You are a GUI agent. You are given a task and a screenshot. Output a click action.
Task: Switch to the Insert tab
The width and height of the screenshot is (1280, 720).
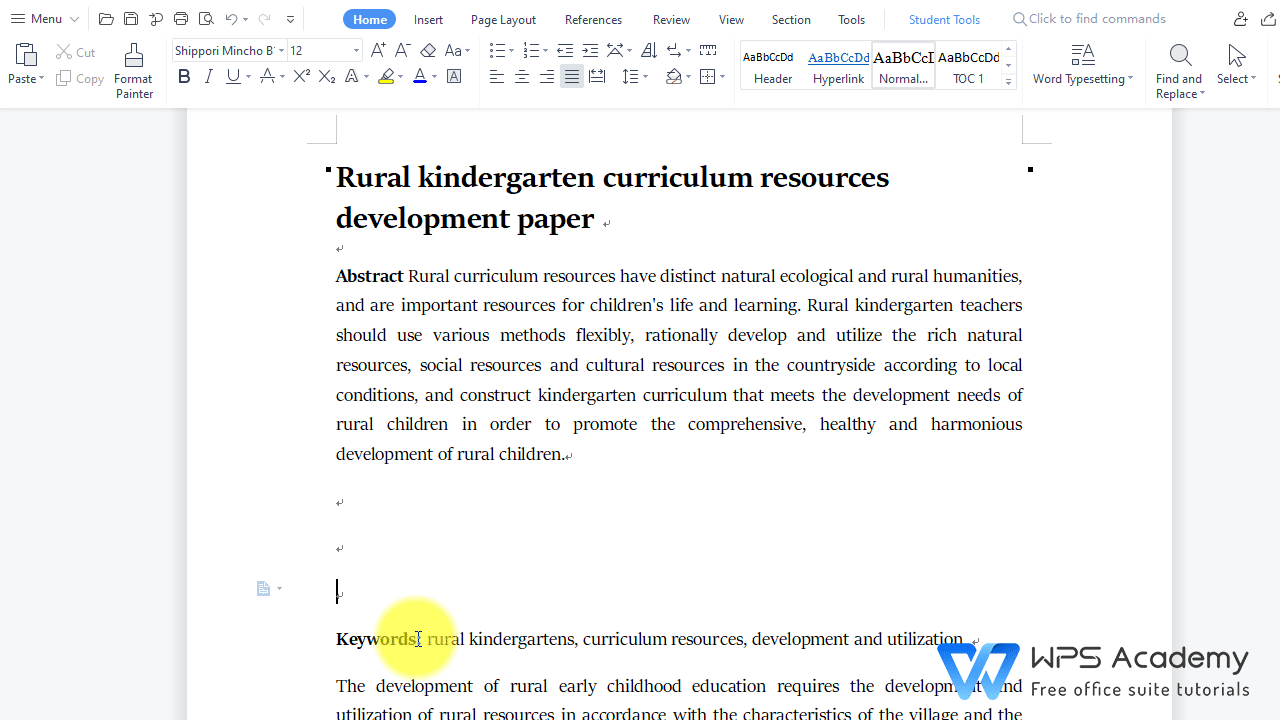click(428, 19)
